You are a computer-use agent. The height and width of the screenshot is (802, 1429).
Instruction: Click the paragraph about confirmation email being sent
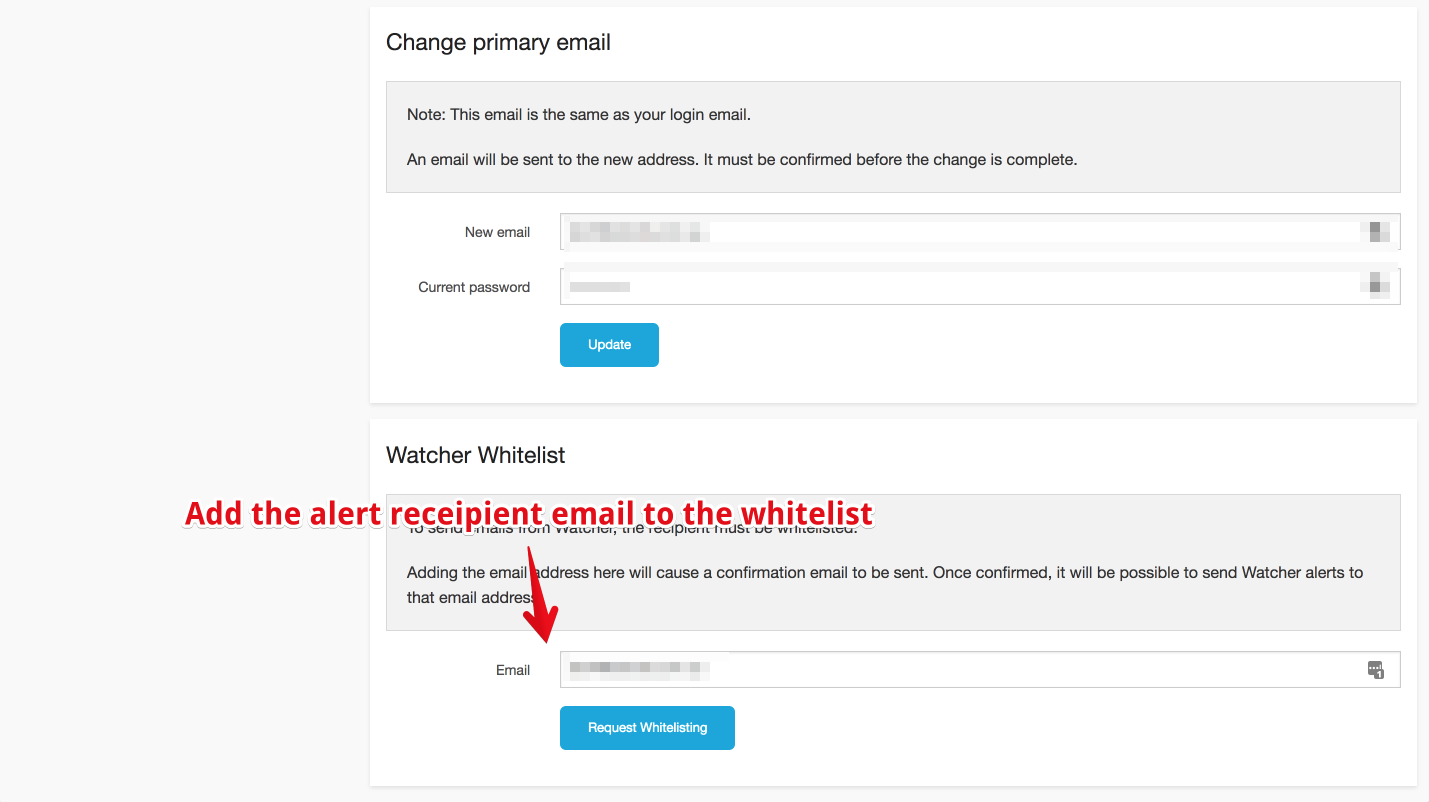885,585
